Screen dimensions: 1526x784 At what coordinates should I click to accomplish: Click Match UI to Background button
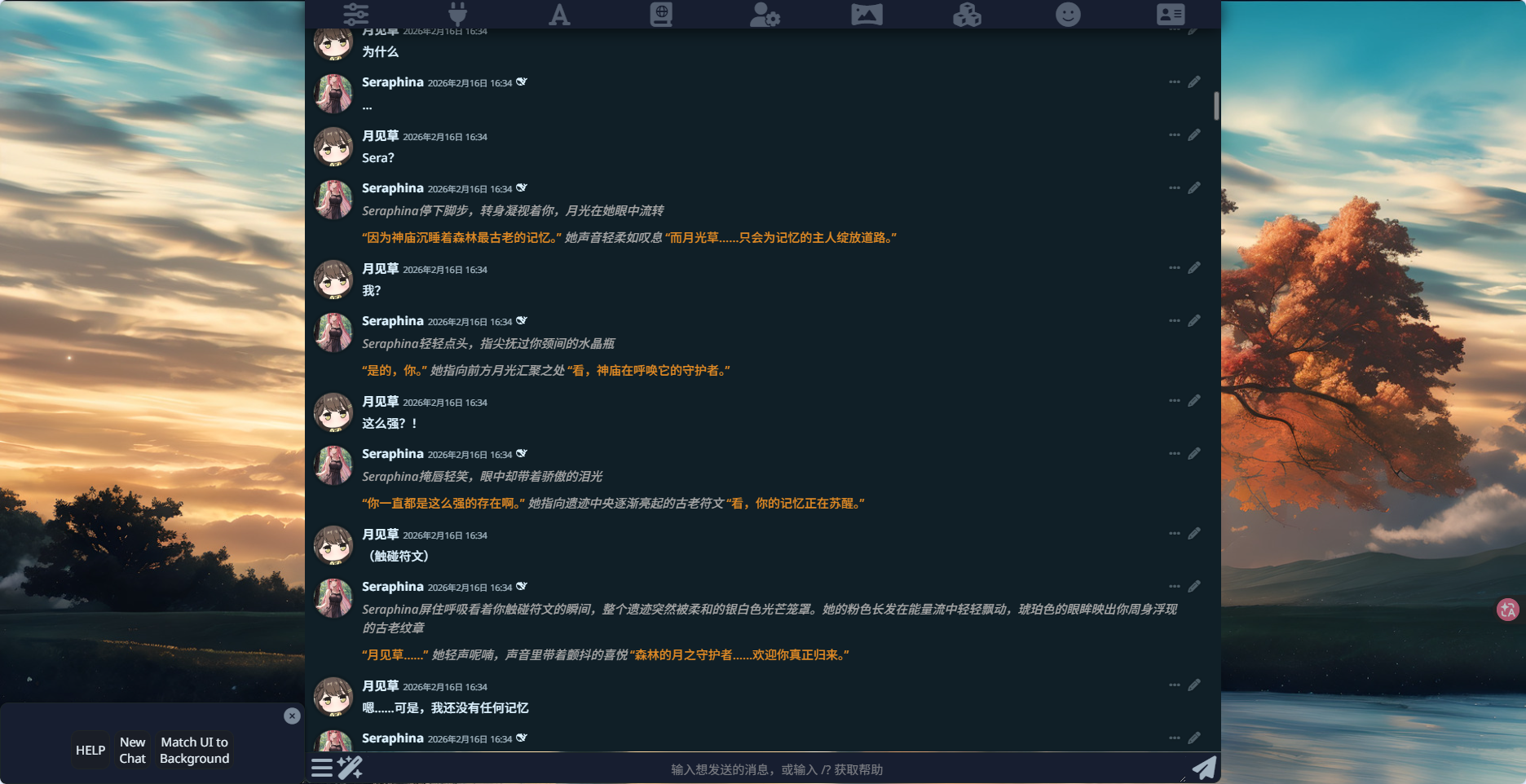[195, 751]
